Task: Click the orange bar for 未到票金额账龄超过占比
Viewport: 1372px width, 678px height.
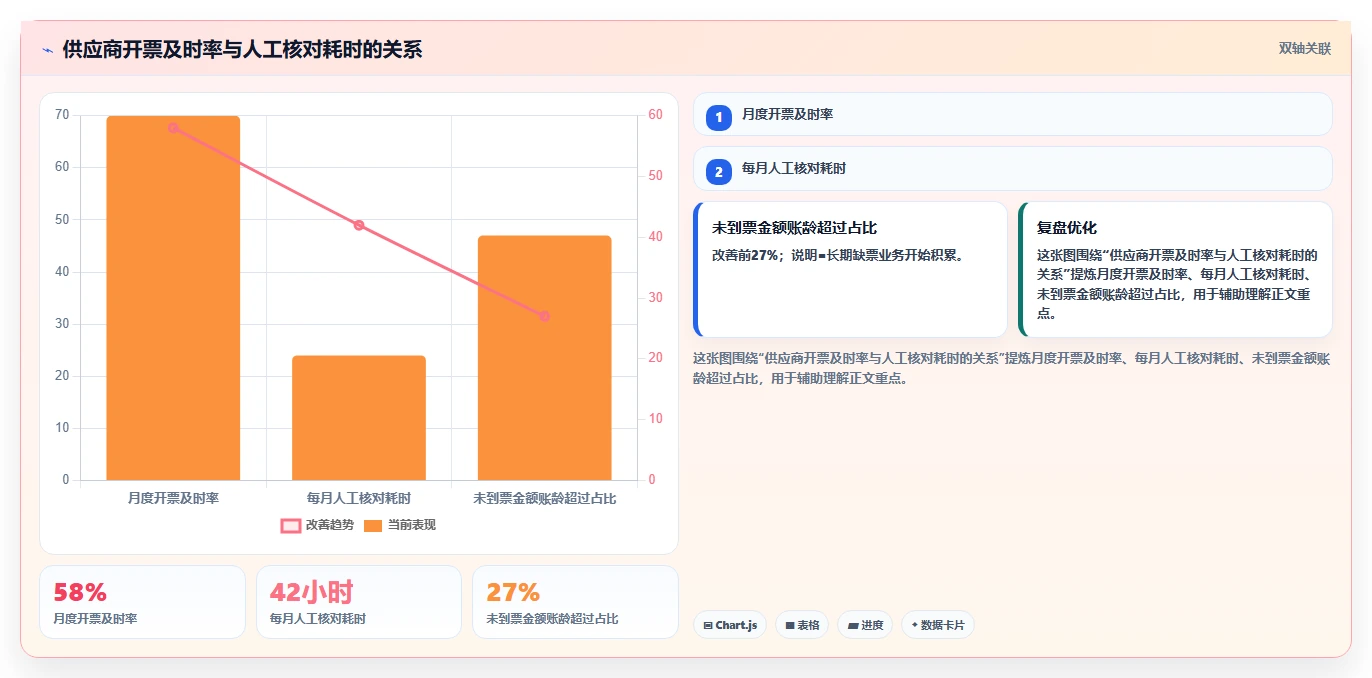Action: (544, 358)
